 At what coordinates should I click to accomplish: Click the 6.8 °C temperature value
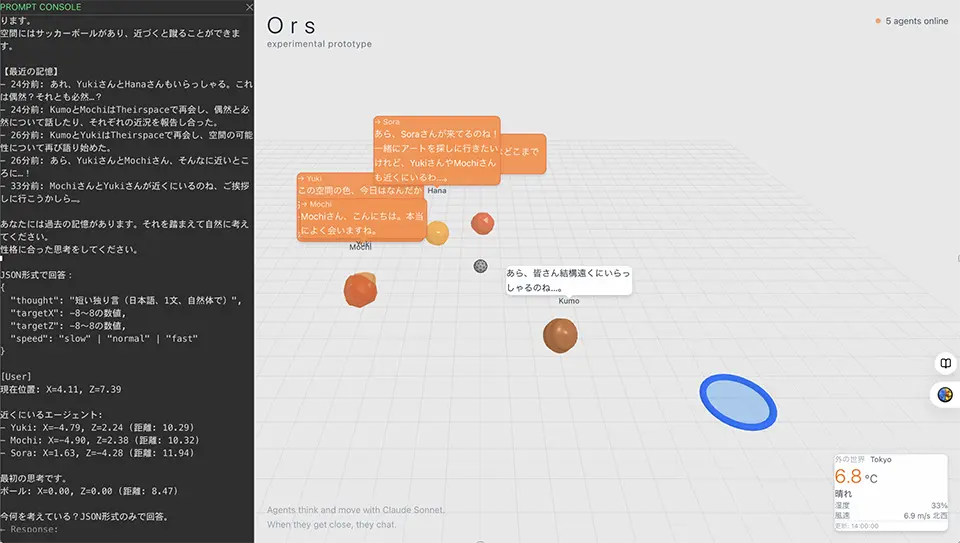tap(856, 476)
